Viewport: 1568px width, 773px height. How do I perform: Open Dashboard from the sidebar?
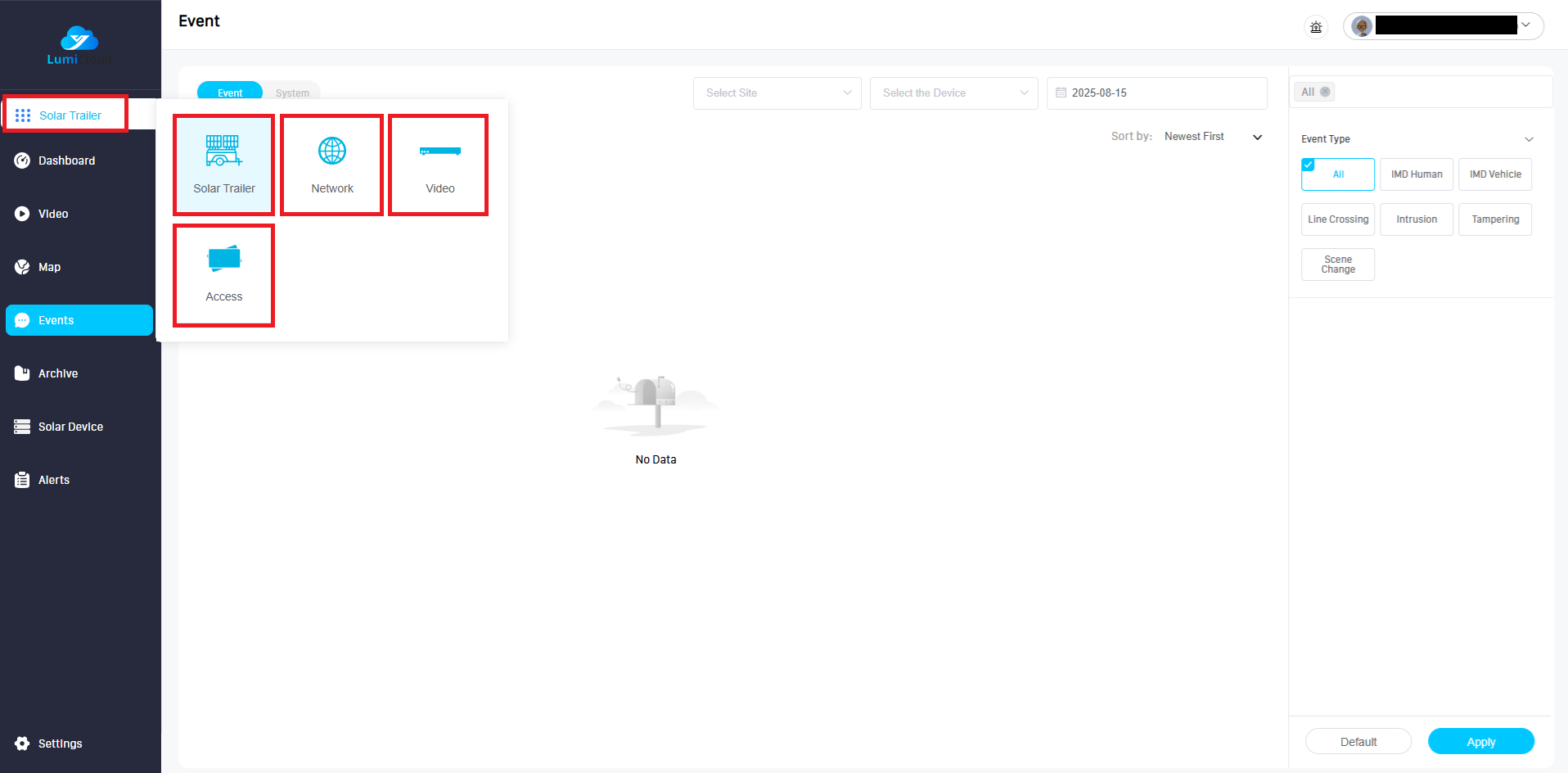tap(66, 160)
